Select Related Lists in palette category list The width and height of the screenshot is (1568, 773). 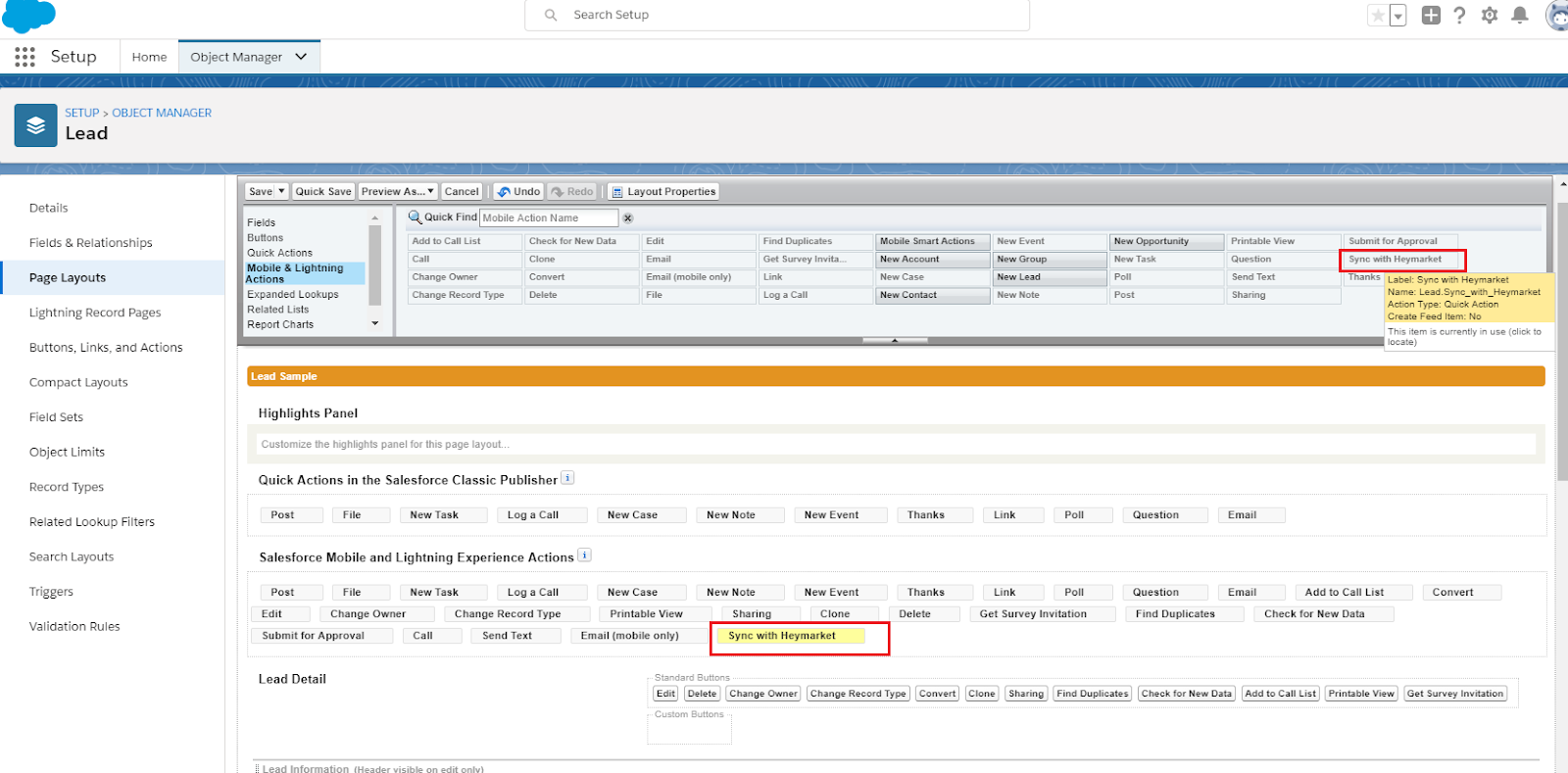coord(278,310)
